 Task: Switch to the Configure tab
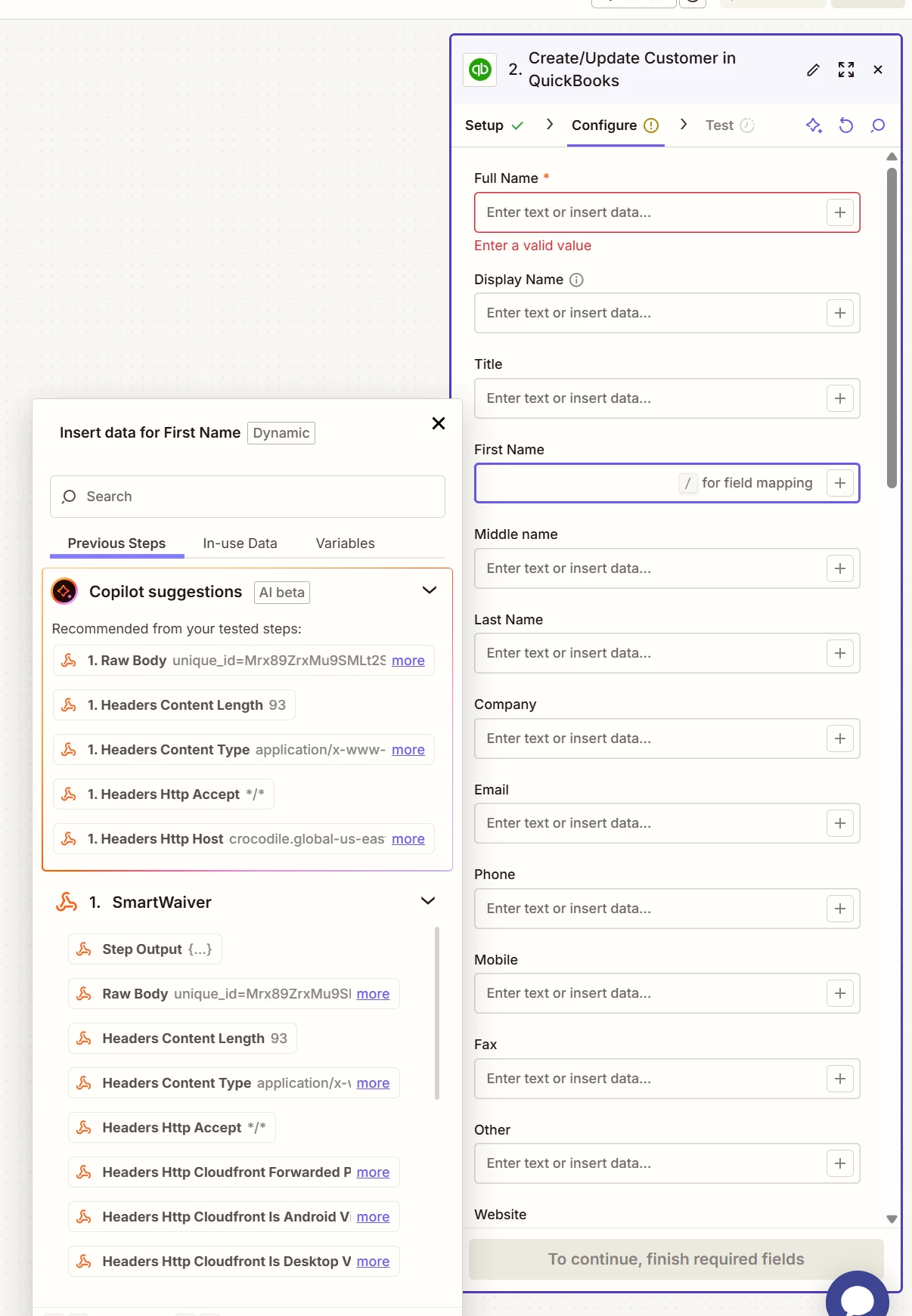(x=615, y=125)
